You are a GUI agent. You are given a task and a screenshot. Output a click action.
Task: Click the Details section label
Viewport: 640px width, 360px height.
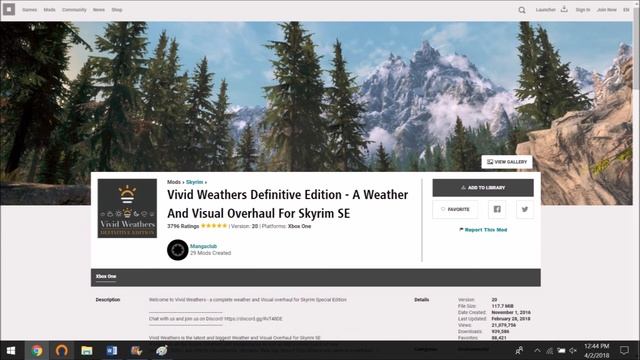click(422, 300)
